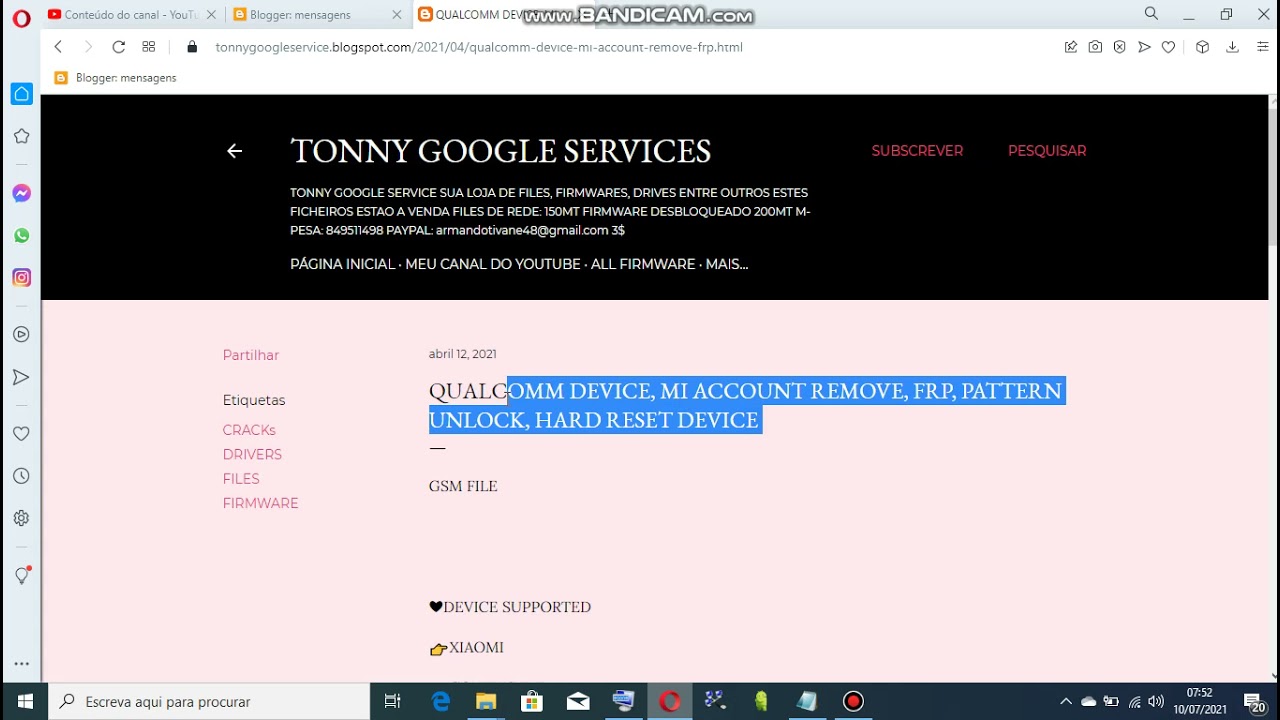Open the crypto wallet cube icon
This screenshot has height=720, width=1280.
pos(1202,47)
